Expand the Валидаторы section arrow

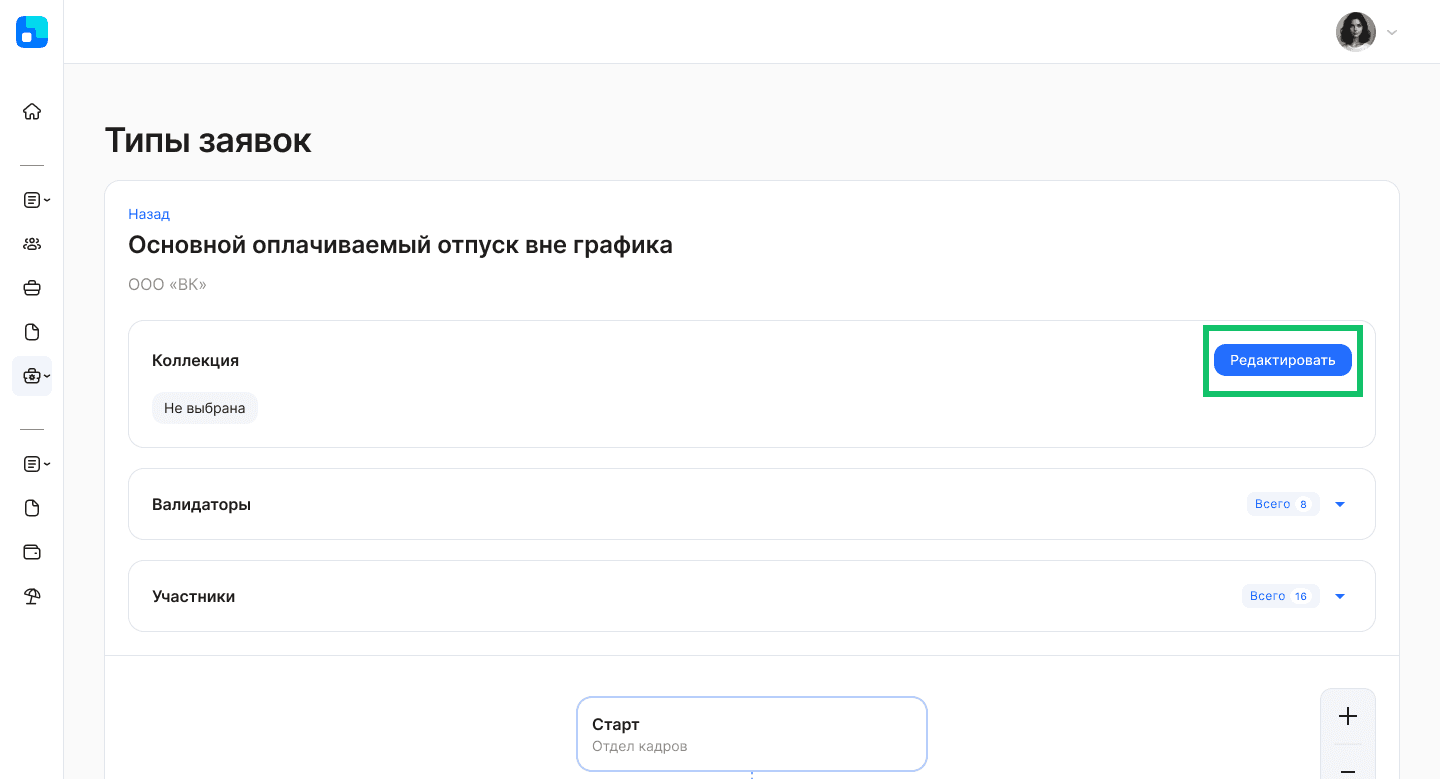click(x=1340, y=504)
